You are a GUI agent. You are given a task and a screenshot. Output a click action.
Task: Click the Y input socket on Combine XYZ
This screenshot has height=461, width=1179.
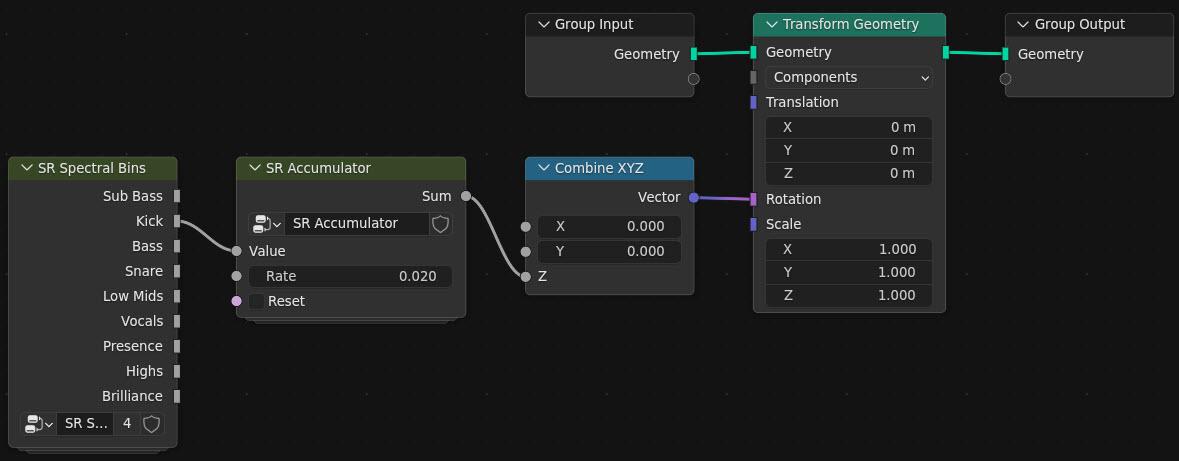pos(526,251)
